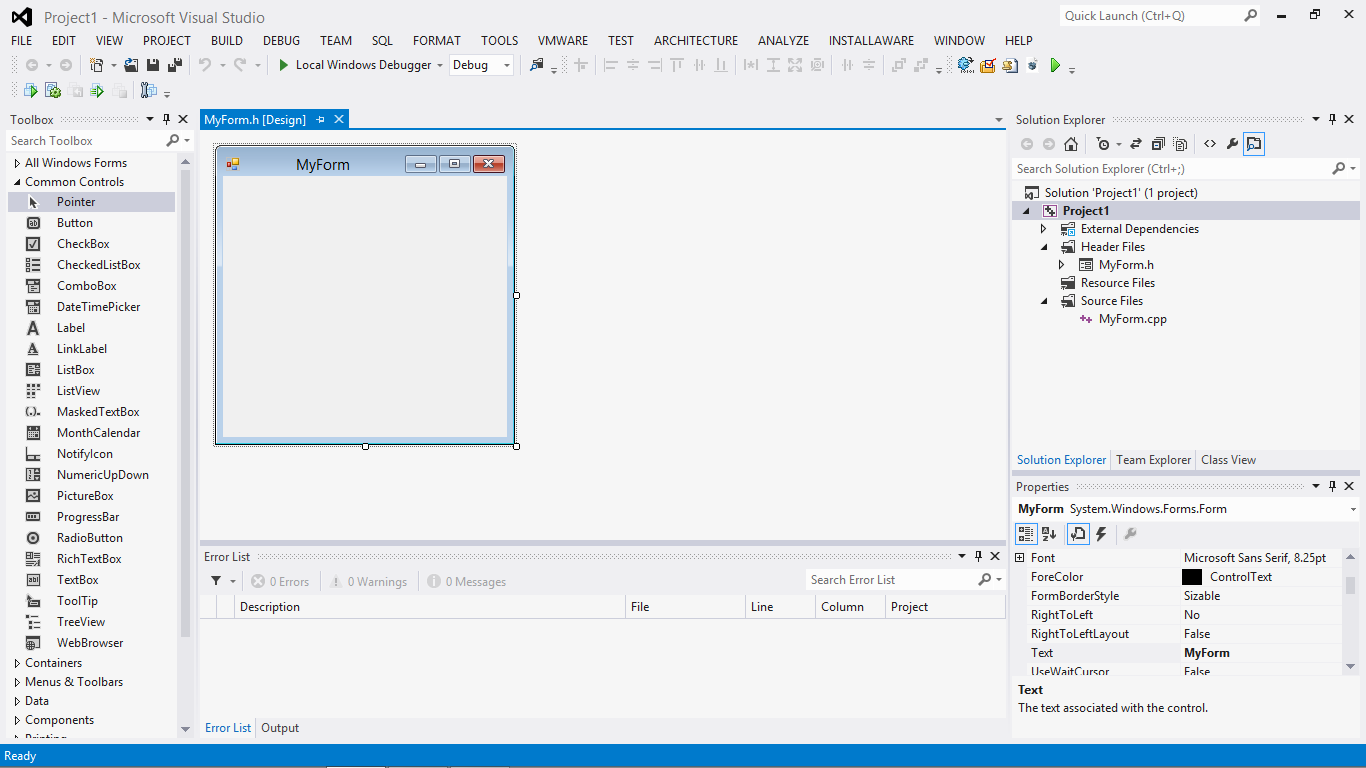The width and height of the screenshot is (1366, 768).
Task: Toggle Preview Selected Items in Solution Explorer
Action: [x=1254, y=144]
